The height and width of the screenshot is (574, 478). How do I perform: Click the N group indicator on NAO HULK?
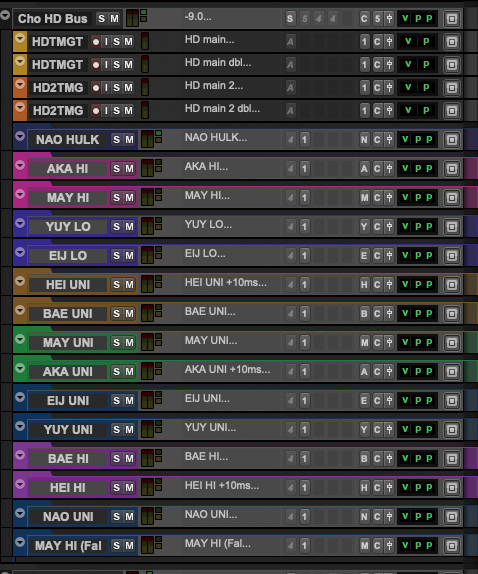pos(364,140)
